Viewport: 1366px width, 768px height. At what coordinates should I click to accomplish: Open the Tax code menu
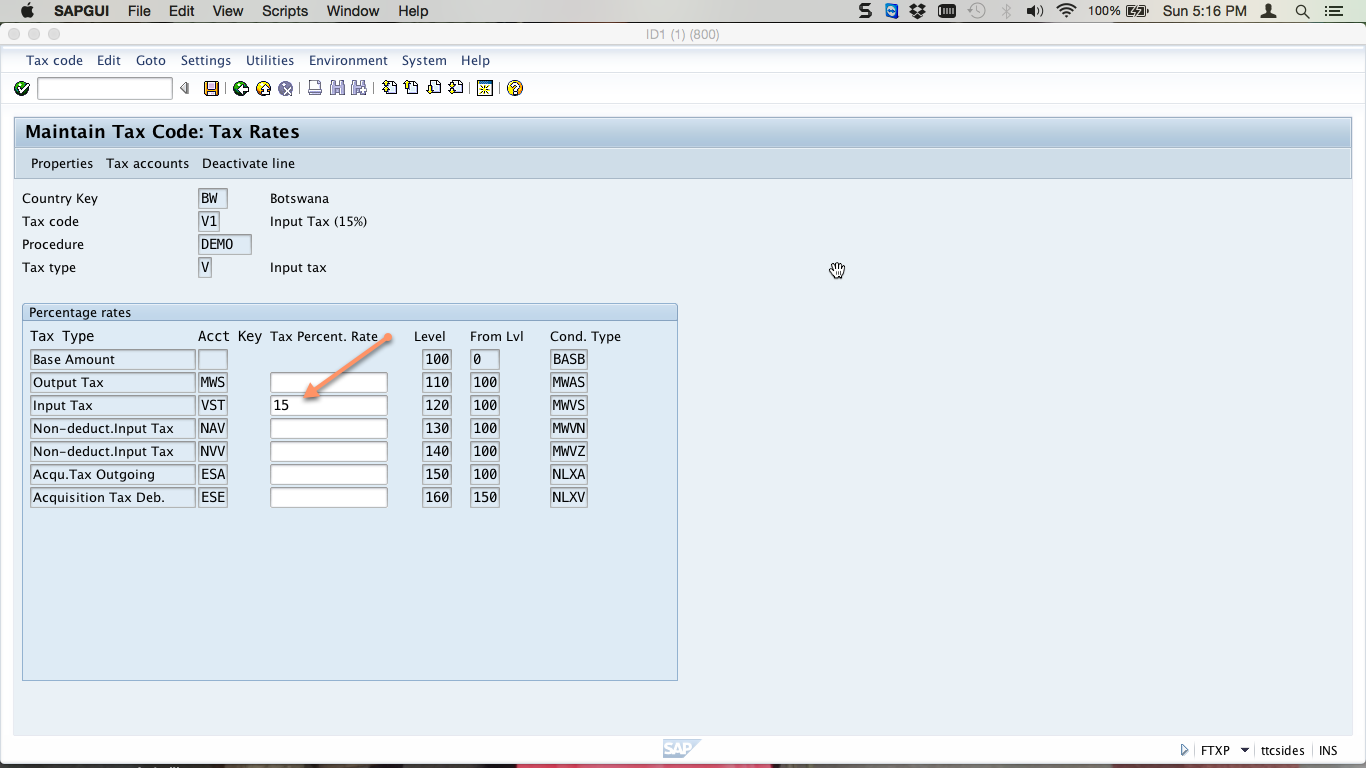54,60
